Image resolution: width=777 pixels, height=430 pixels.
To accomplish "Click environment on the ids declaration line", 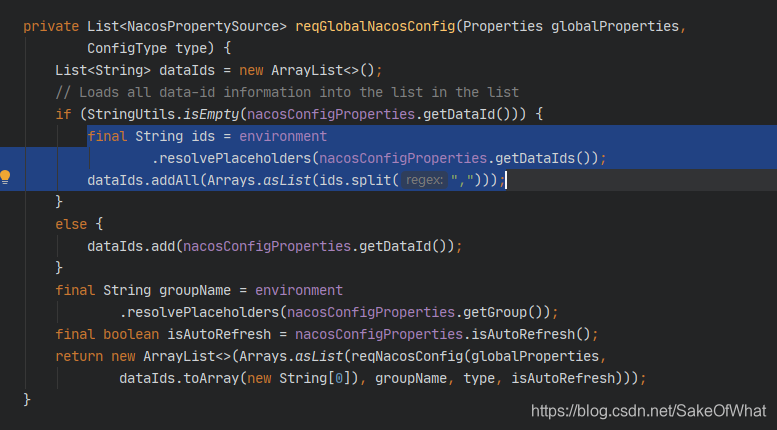I will (x=283, y=136).
